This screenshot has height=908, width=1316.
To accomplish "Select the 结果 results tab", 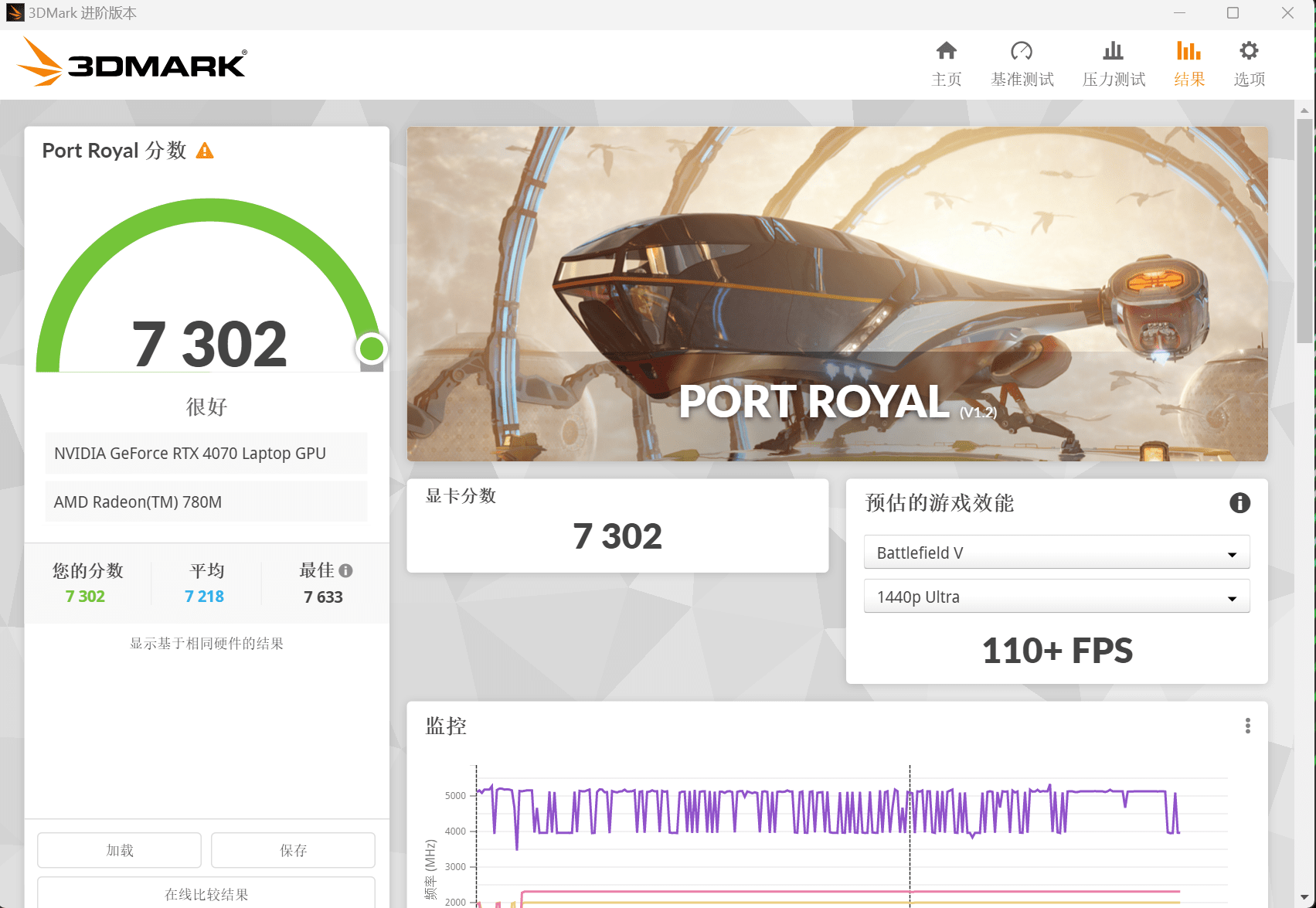I will point(1189,65).
